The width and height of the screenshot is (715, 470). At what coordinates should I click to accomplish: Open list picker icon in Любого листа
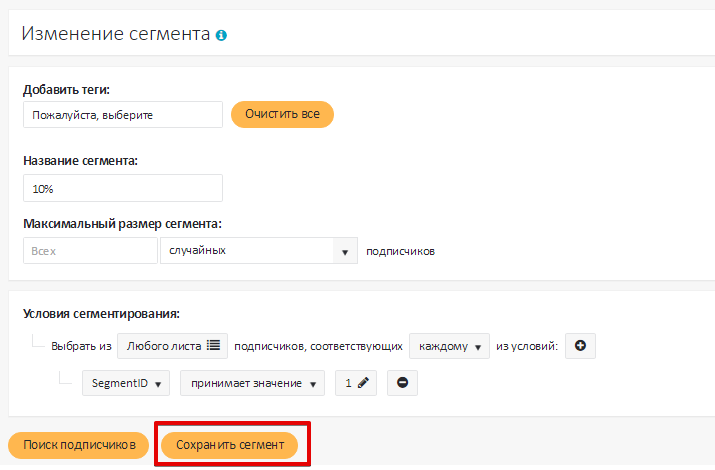(213, 347)
